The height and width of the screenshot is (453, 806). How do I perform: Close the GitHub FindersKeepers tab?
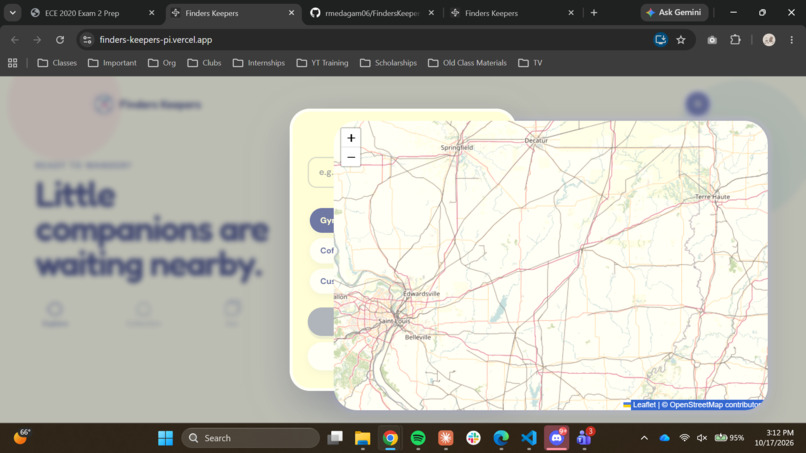click(x=431, y=13)
